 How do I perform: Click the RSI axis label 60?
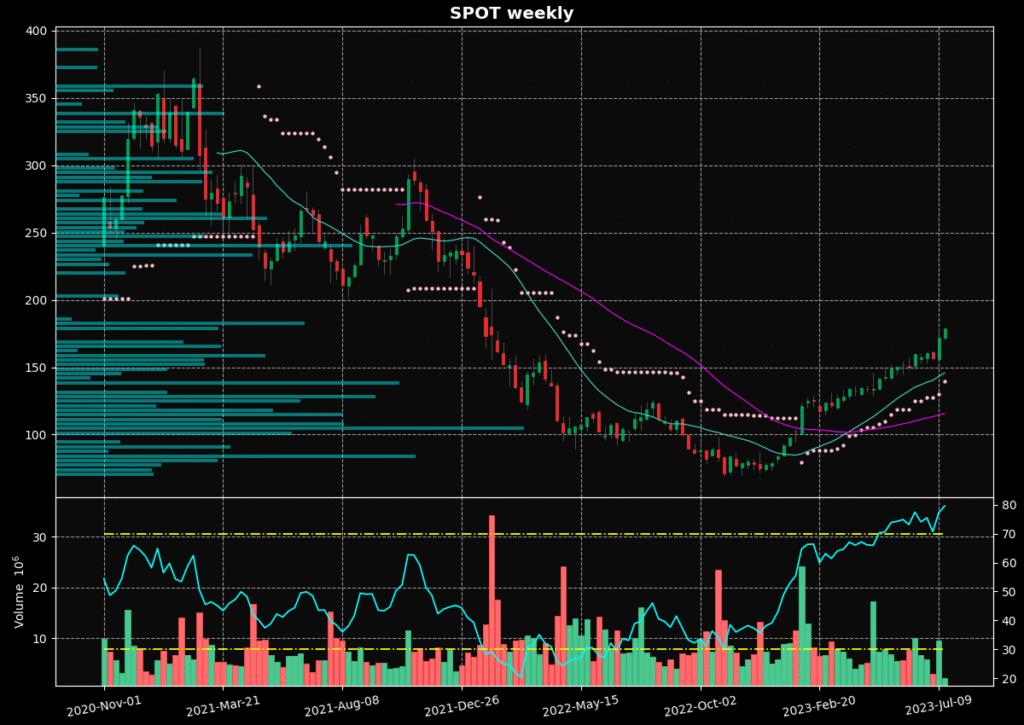[x=1008, y=563]
